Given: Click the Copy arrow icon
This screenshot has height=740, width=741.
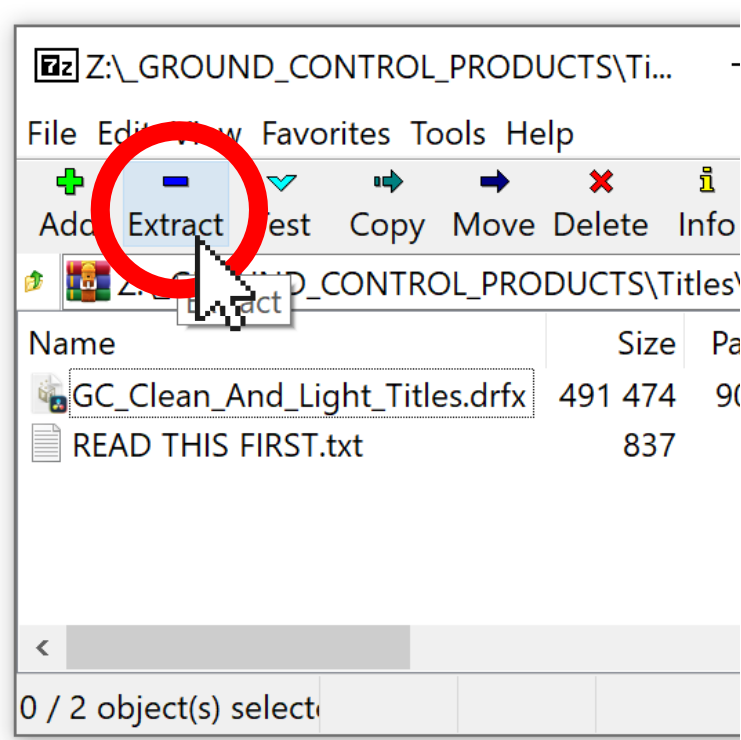Looking at the screenshot, I should pyautogui.click(x=387, y=182).
